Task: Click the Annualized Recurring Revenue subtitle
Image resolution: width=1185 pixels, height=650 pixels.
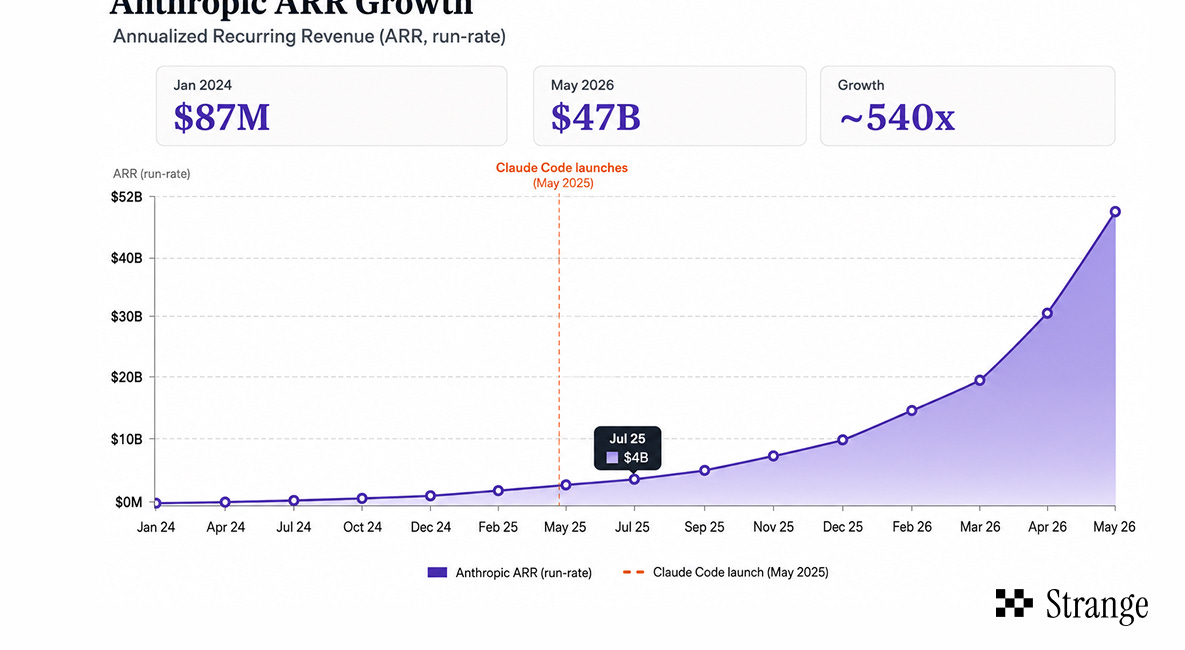Action: (309, 36)
